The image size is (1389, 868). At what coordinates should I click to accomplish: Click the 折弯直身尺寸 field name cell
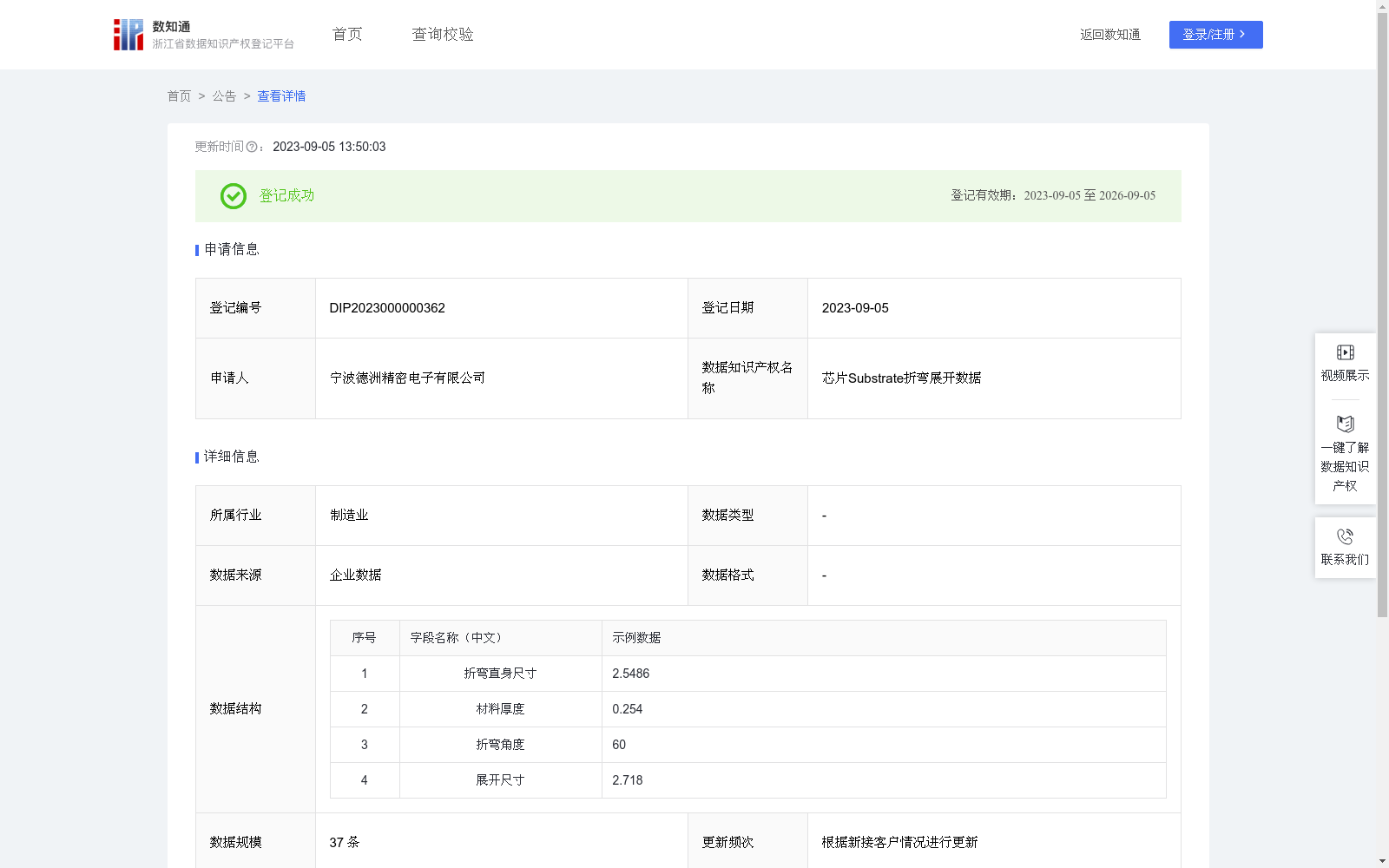[x=500, y=674]
